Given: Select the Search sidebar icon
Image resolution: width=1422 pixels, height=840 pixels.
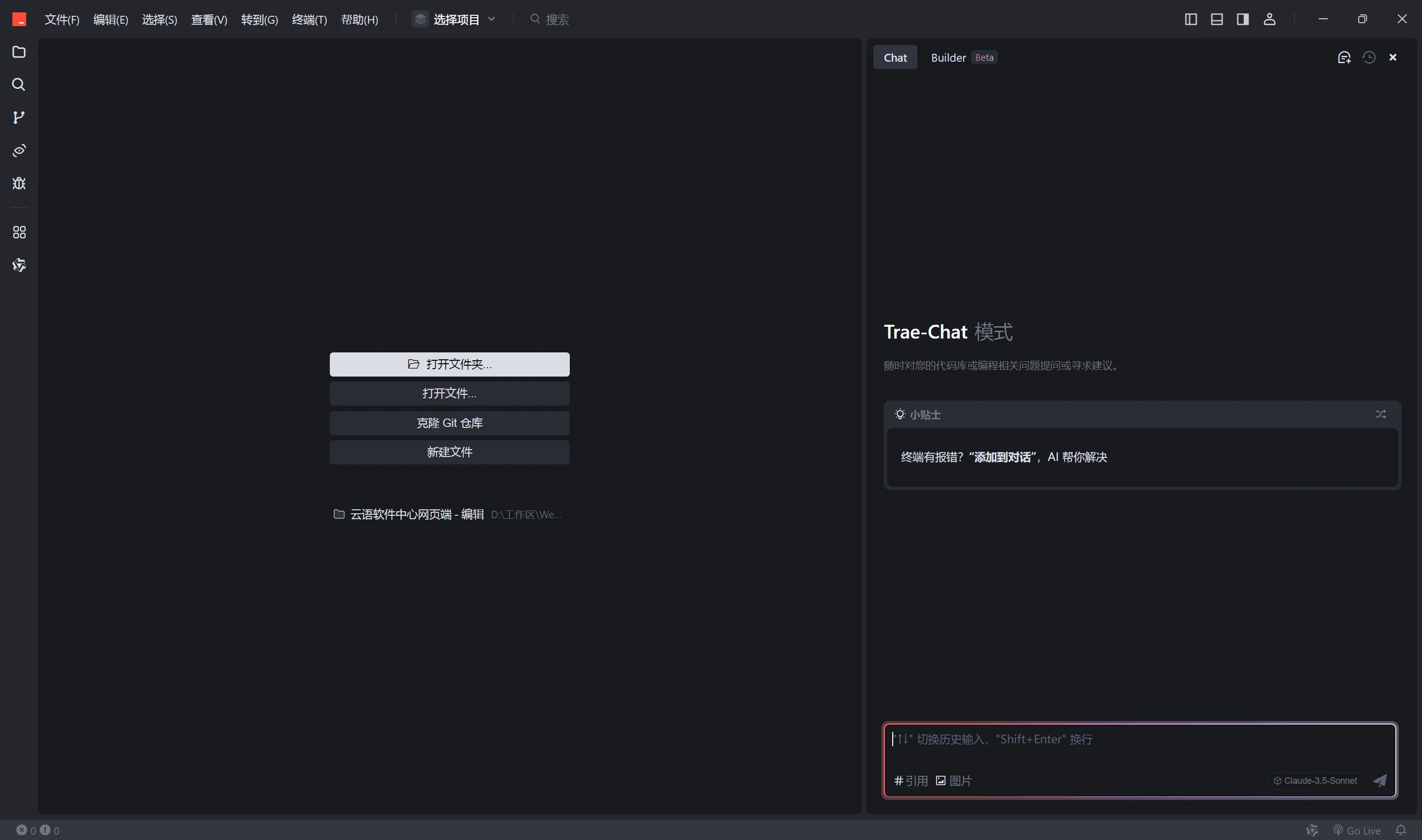Looking at the screenshot, I should 19,85.
